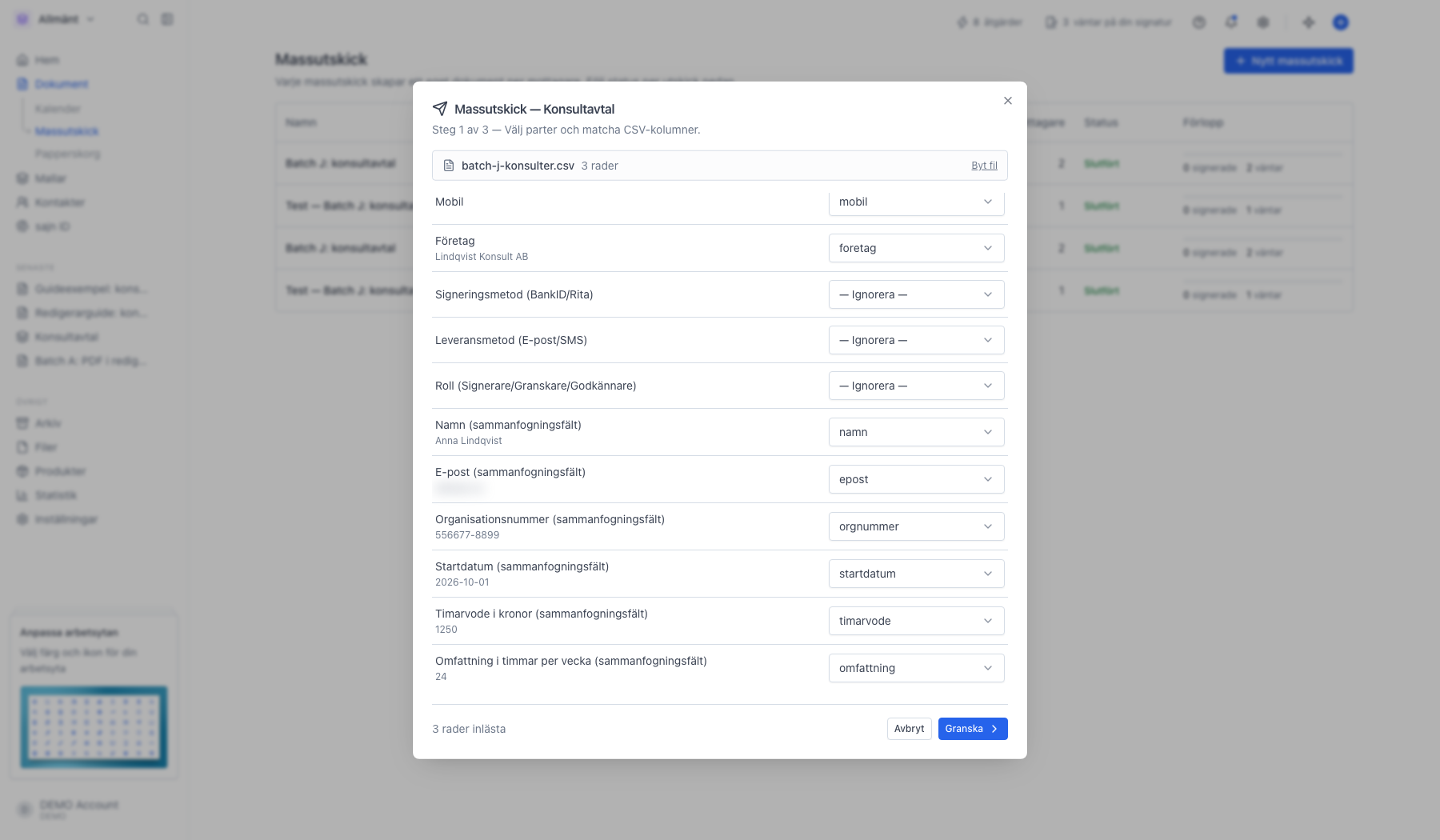Image resolution: width=1440 pixels, height=840 pixels.
Task: Click the blue user avatar in top bar
Action: (1341, 22)
